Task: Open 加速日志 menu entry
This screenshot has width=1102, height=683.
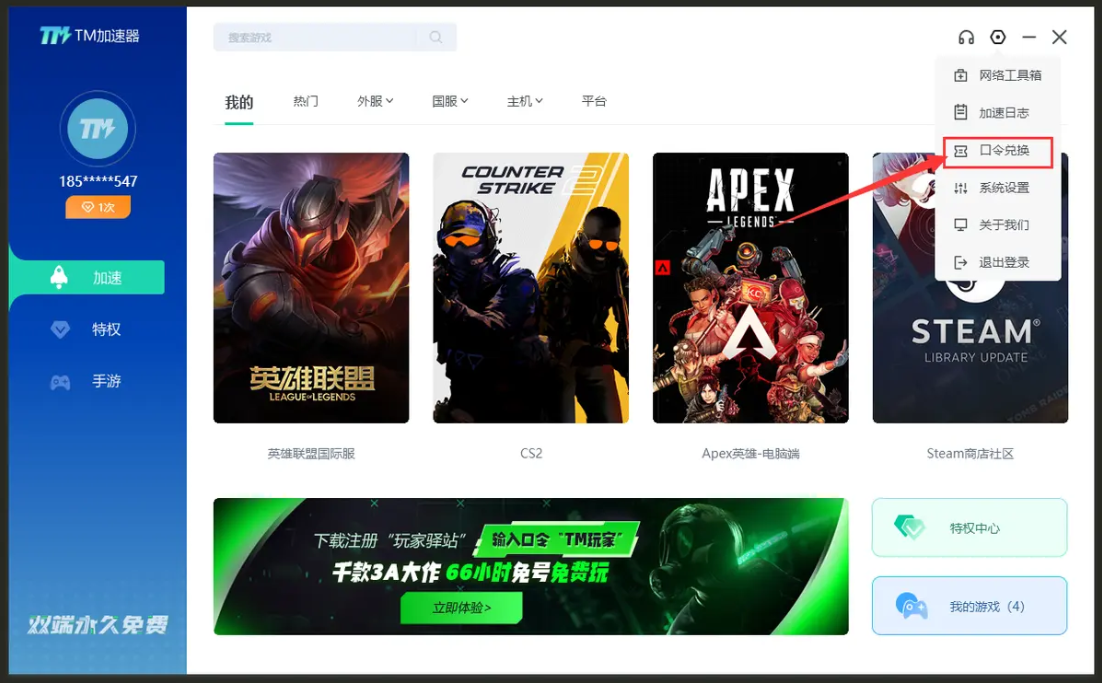Action: coord(998,112)
